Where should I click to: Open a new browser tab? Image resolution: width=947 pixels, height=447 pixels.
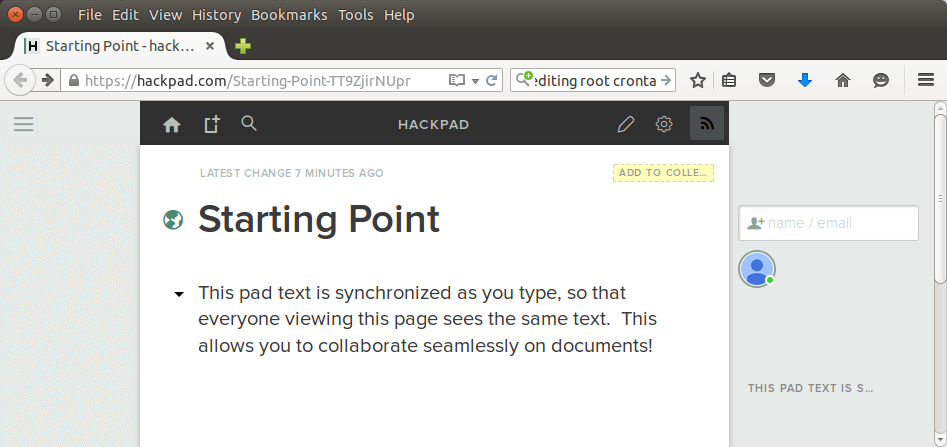(x=242, y=46)
